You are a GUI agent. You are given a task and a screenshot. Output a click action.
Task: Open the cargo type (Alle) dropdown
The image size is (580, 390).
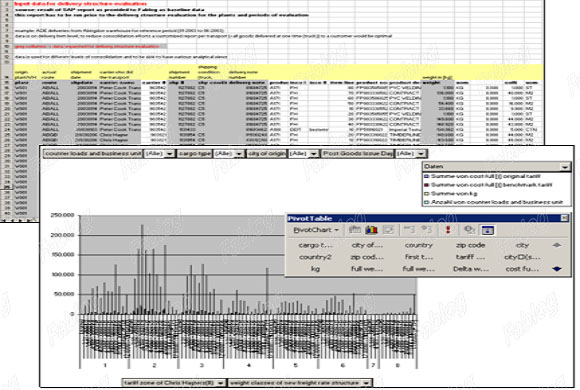click(x=239, y=153)
